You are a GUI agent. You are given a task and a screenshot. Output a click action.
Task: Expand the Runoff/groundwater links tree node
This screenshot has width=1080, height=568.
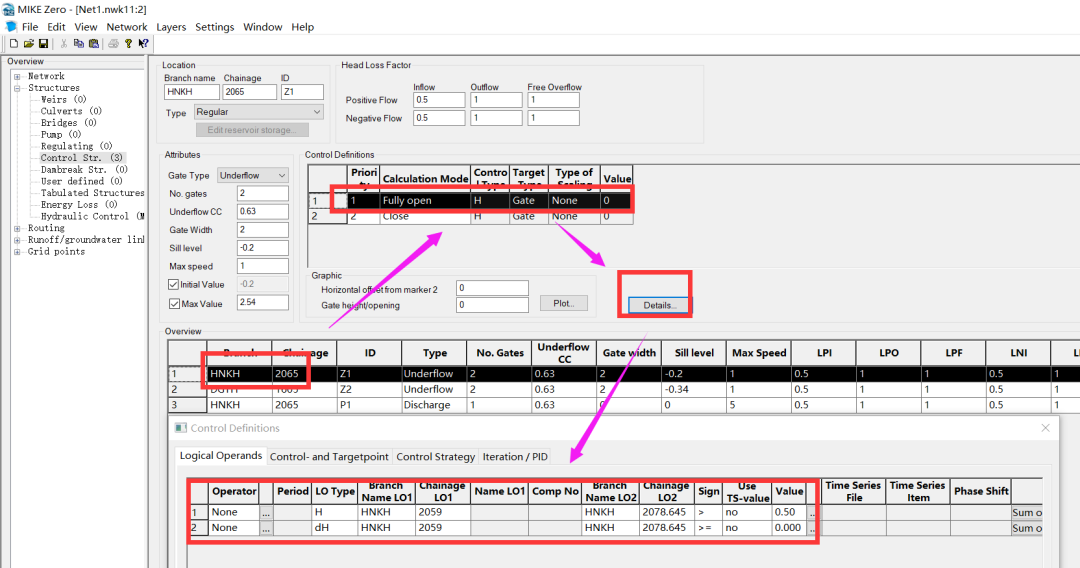click(17, 240)
